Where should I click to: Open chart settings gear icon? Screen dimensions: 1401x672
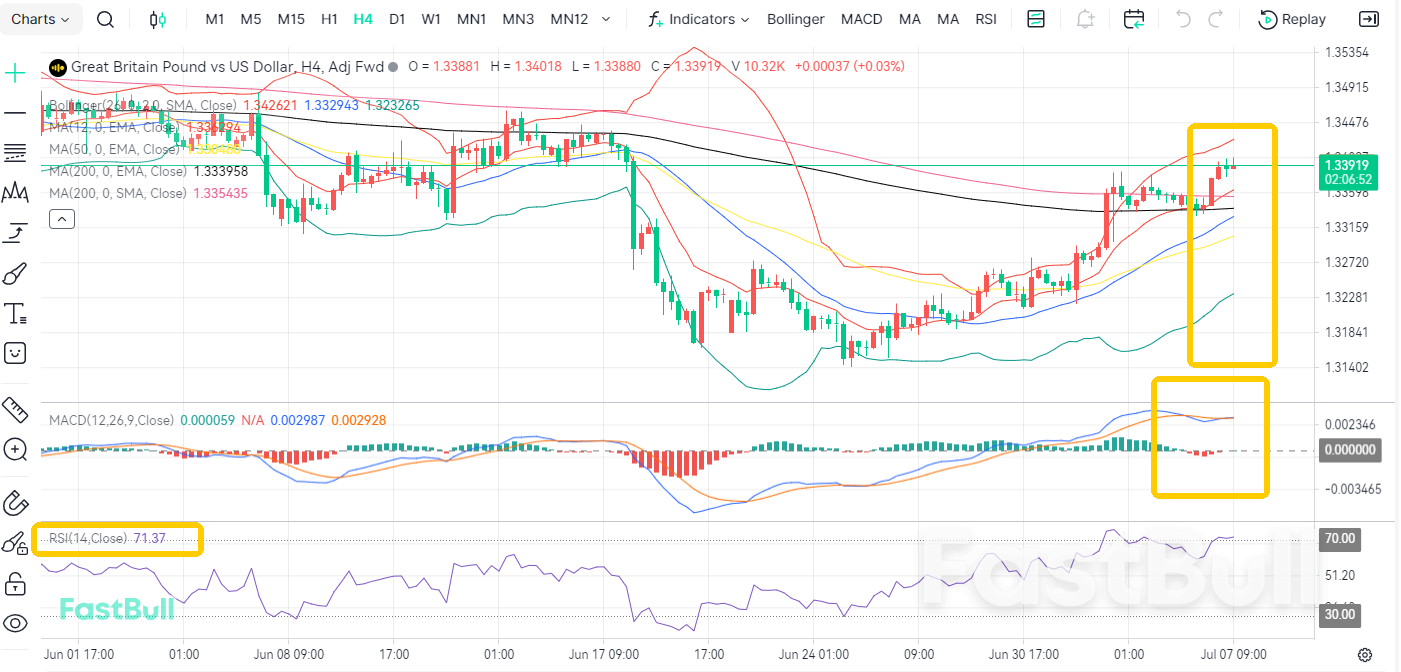point(1364,655)
